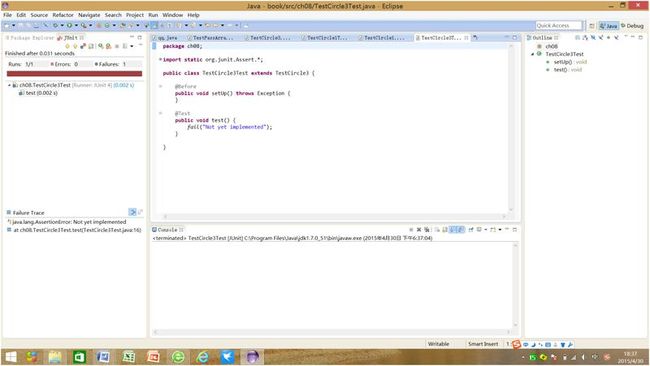Click the Compare Result icon in Failure Trace
Image resolution: width=650 pixels, height=366 pixels.
tap(141, 212)
